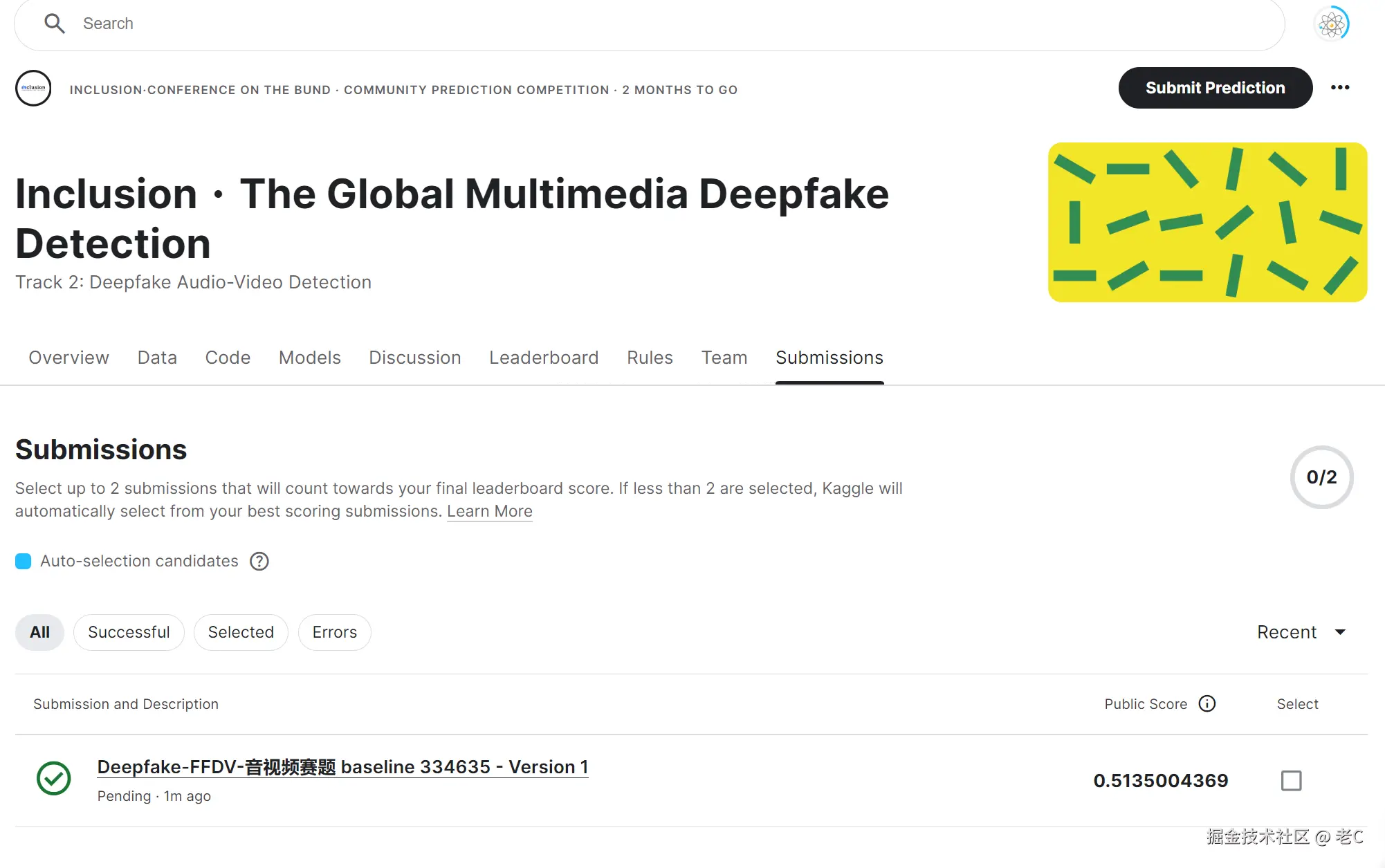The image size is (1385, 868).
Task: Toggle the Errors filter chip
Action: pyautogui.click(x=334, y=632)
